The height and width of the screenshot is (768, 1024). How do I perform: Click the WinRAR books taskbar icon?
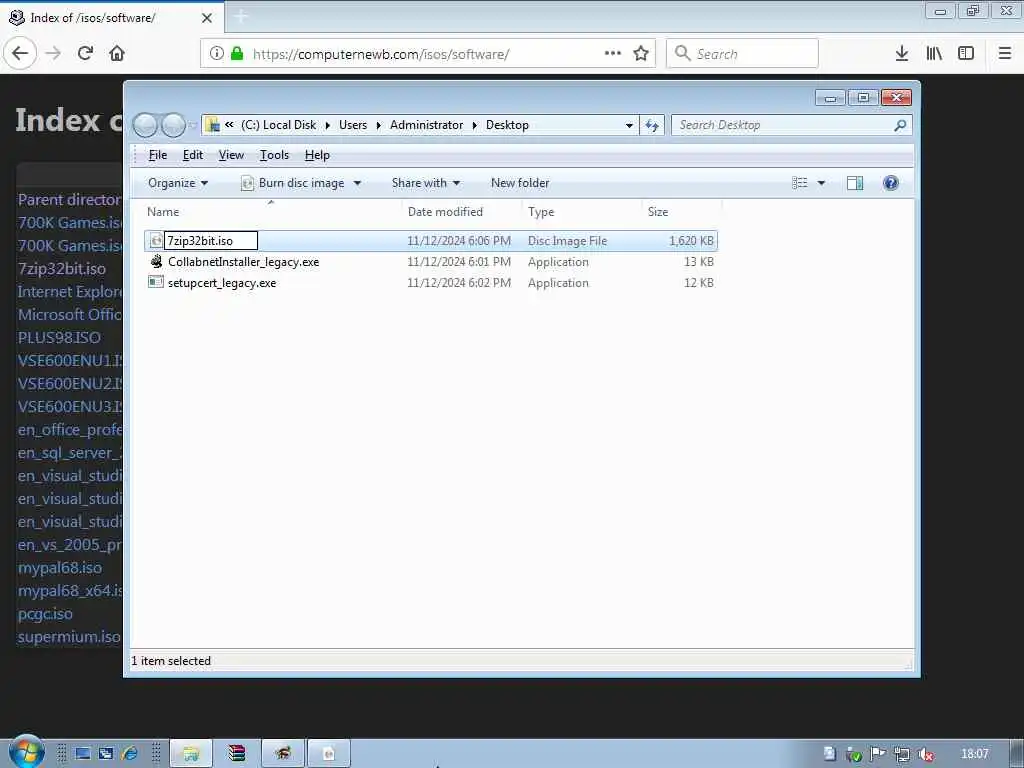pyautogui.click(x=236, y=754)
